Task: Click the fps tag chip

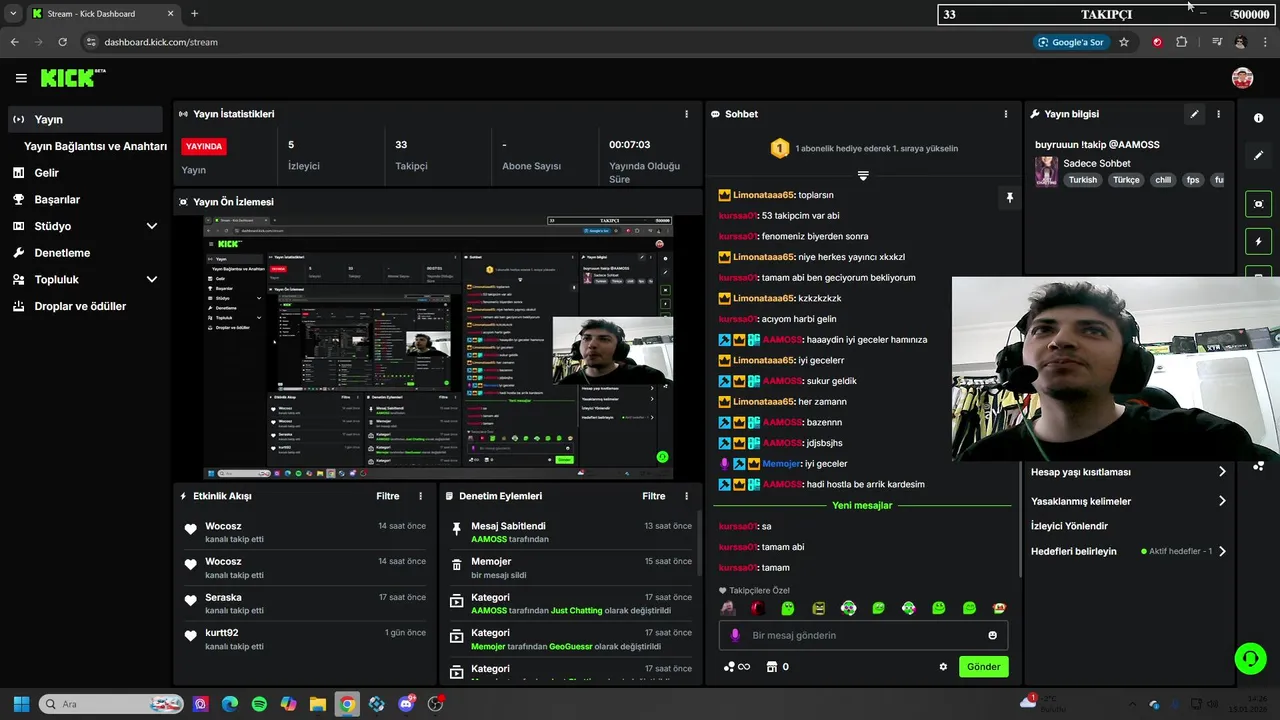Action: (x=1192, y=180)
